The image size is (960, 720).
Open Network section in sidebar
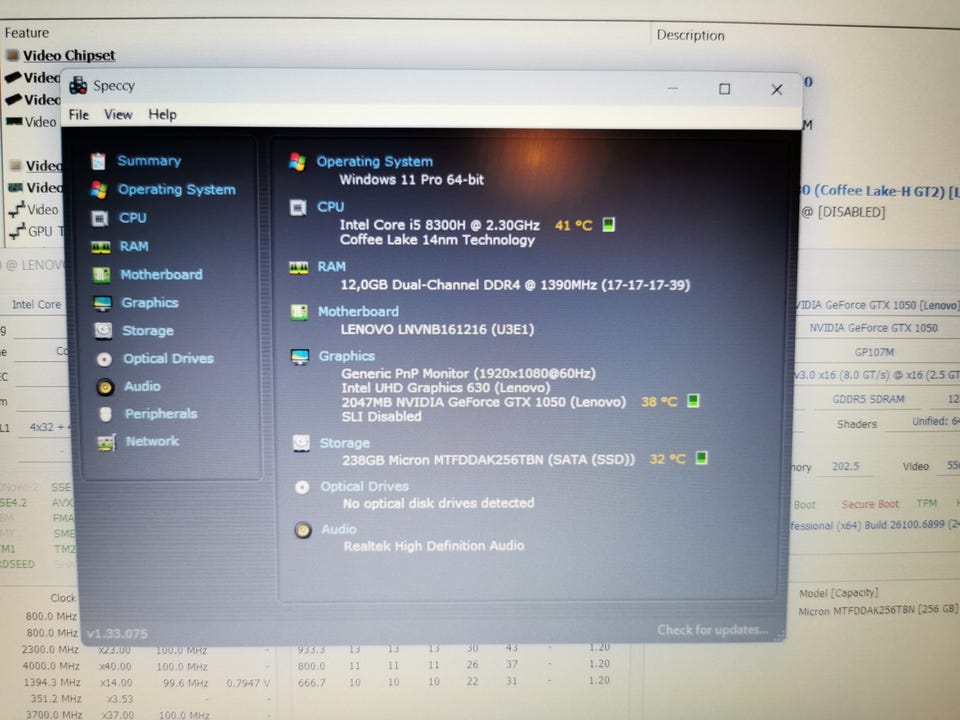(152, 441)
